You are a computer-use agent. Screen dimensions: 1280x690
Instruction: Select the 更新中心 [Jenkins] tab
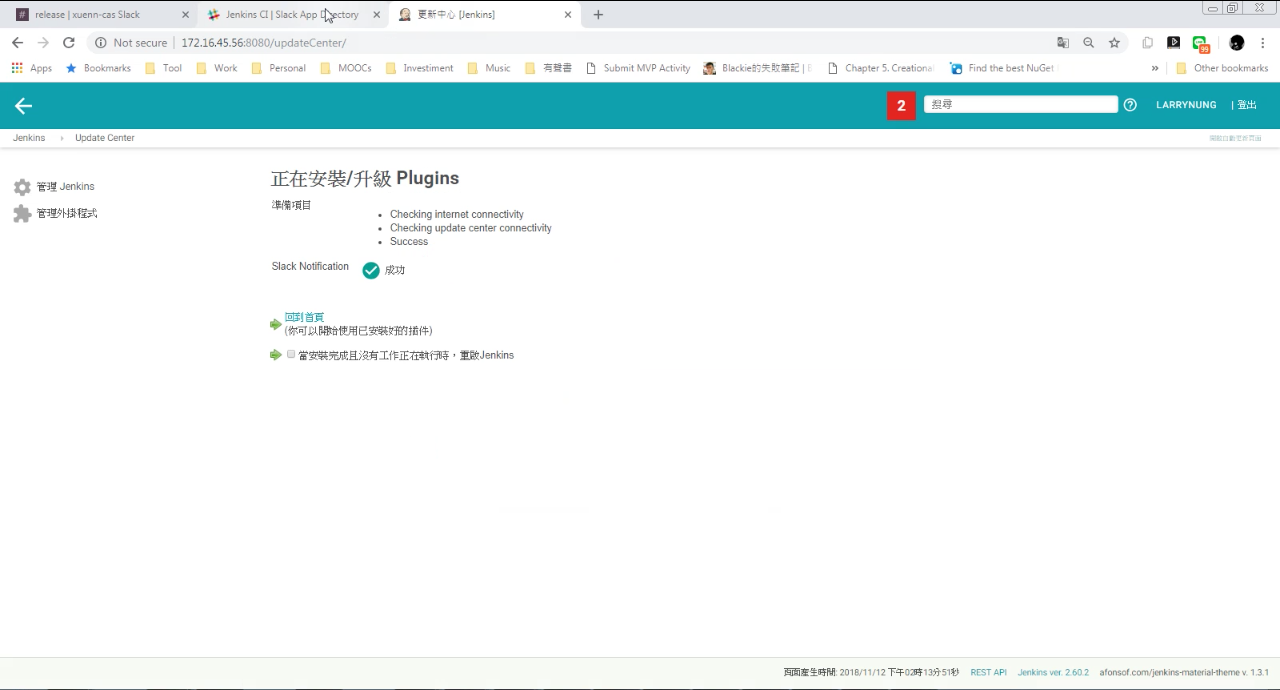coord(485,15)
